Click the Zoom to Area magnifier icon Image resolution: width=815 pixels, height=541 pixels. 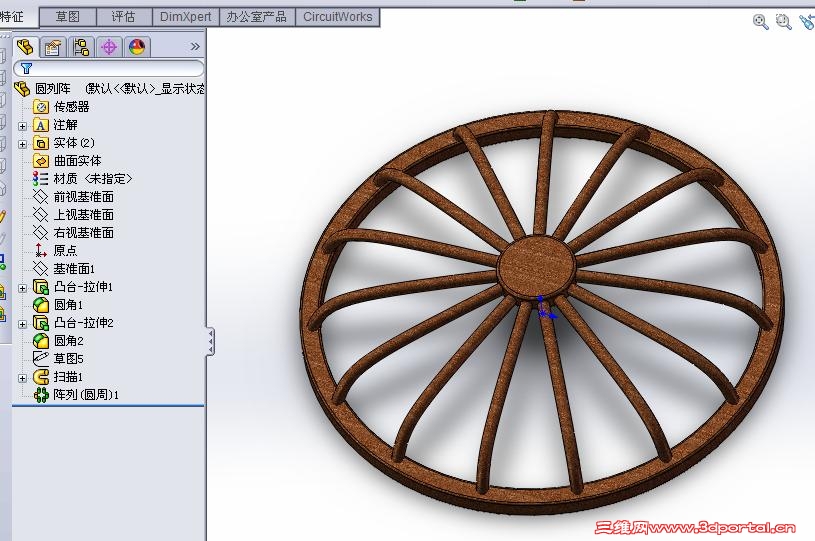783,21
